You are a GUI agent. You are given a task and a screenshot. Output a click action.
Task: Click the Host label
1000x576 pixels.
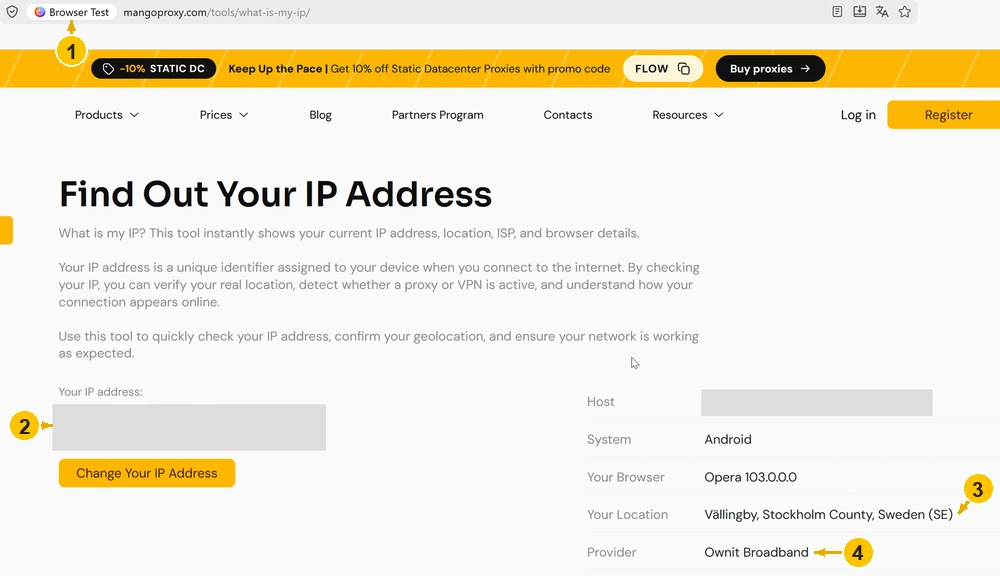[600, 401]
